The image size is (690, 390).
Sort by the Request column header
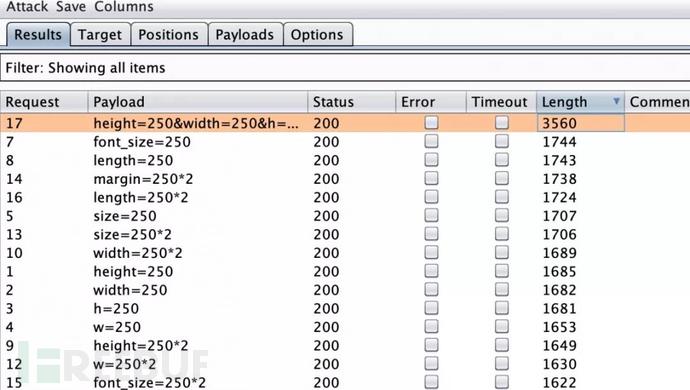[44, 102]
